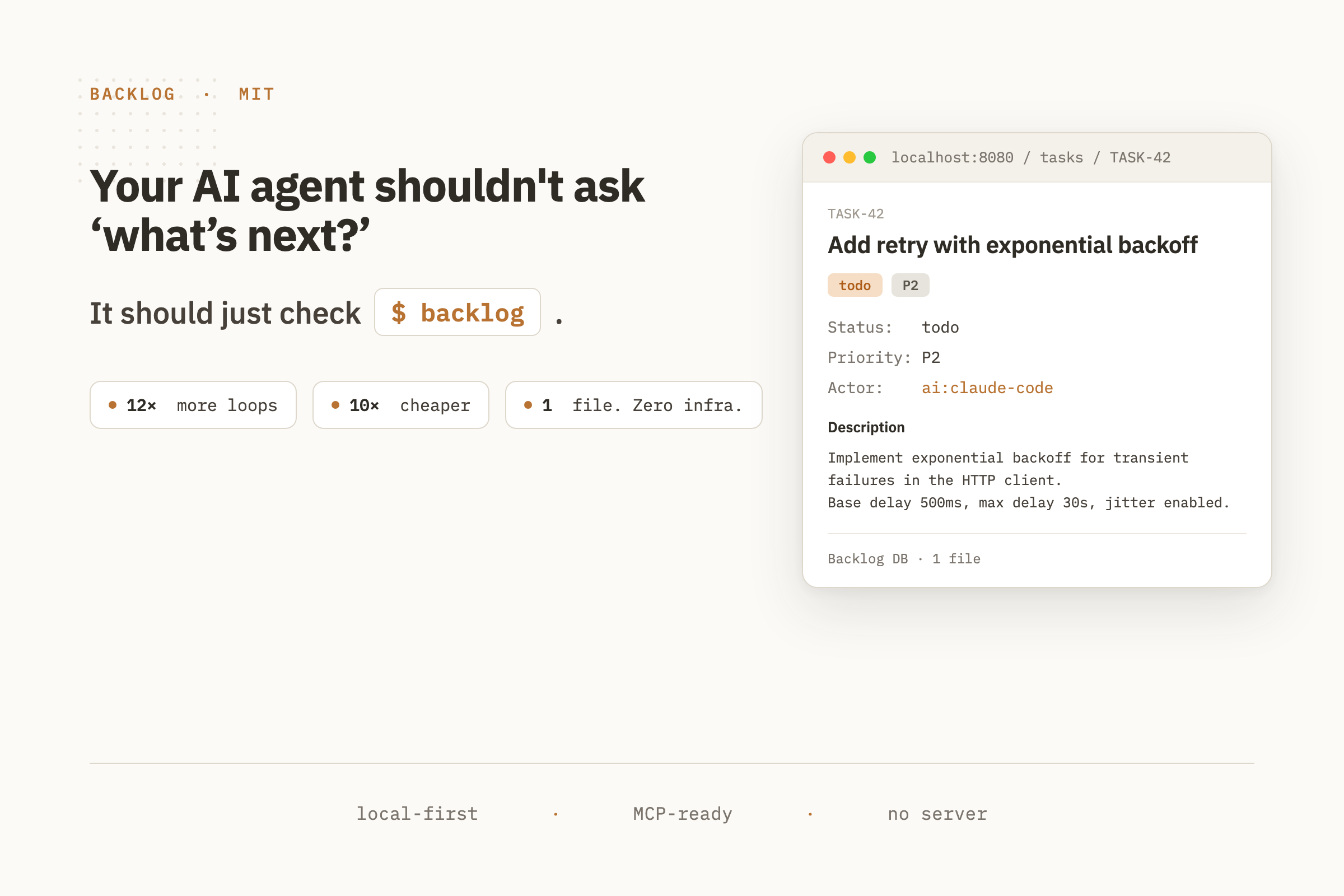This screenshot has height=896, width=1344.
Task: Click the green maximize dot in the mock window
Action: pyautogui.click(x=870, y=157)
